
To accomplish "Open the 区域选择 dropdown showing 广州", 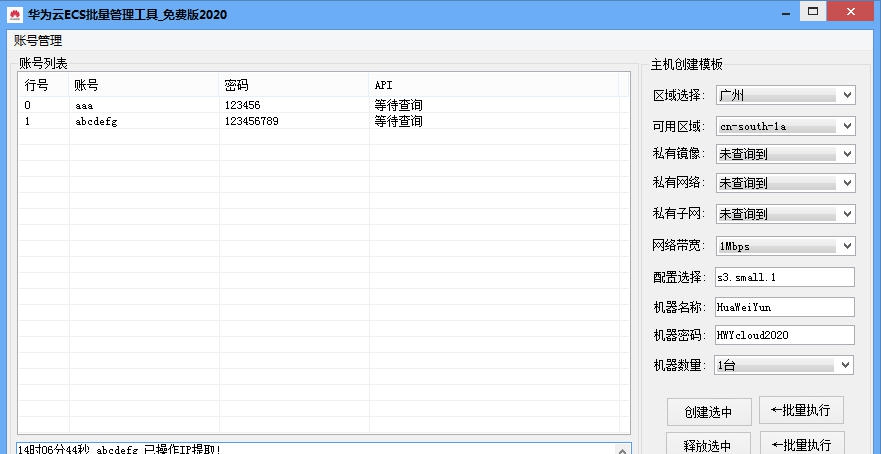I will pos(785,95).
